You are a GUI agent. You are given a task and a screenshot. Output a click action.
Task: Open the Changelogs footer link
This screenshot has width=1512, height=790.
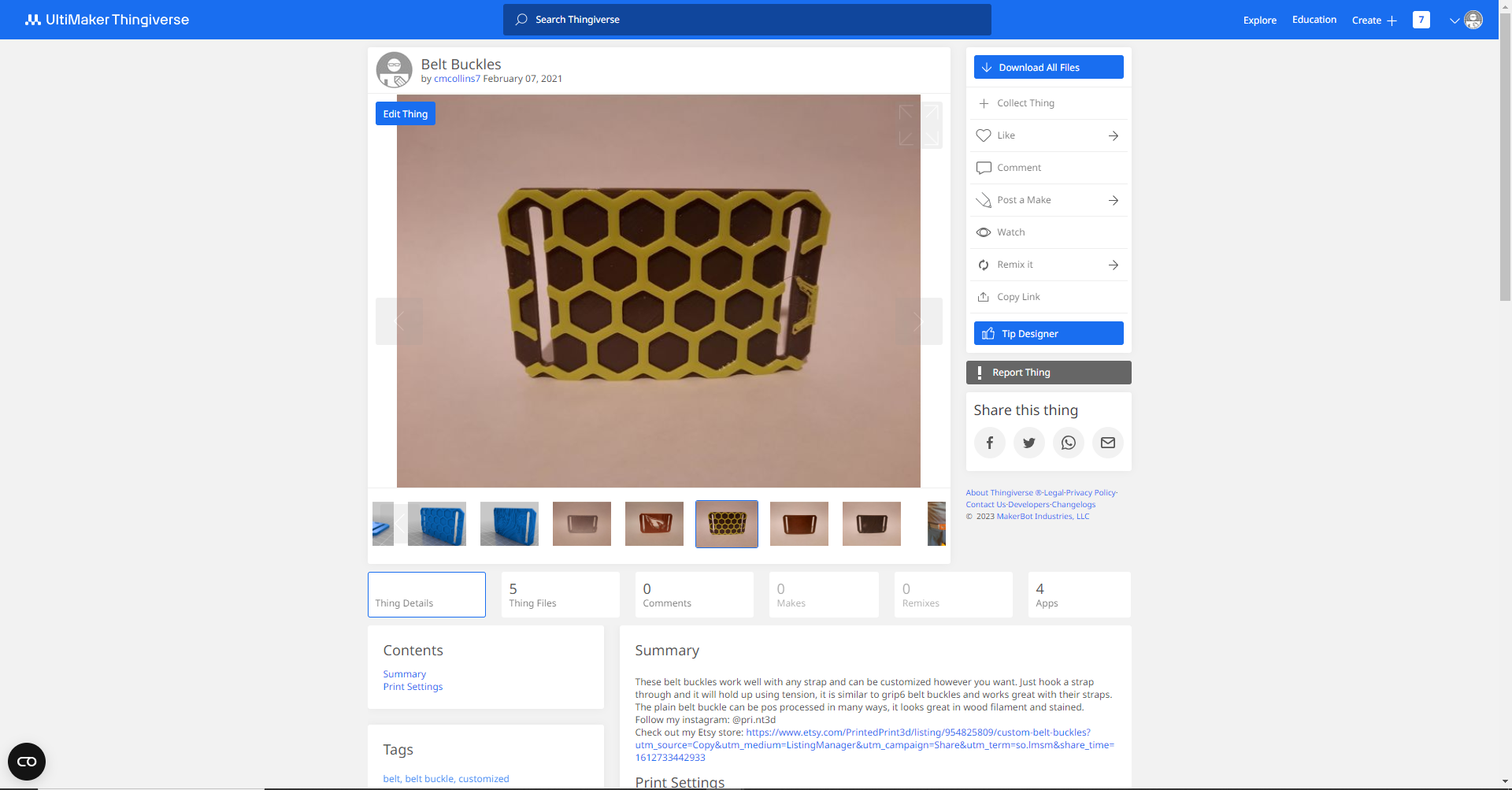point(1073,505)
